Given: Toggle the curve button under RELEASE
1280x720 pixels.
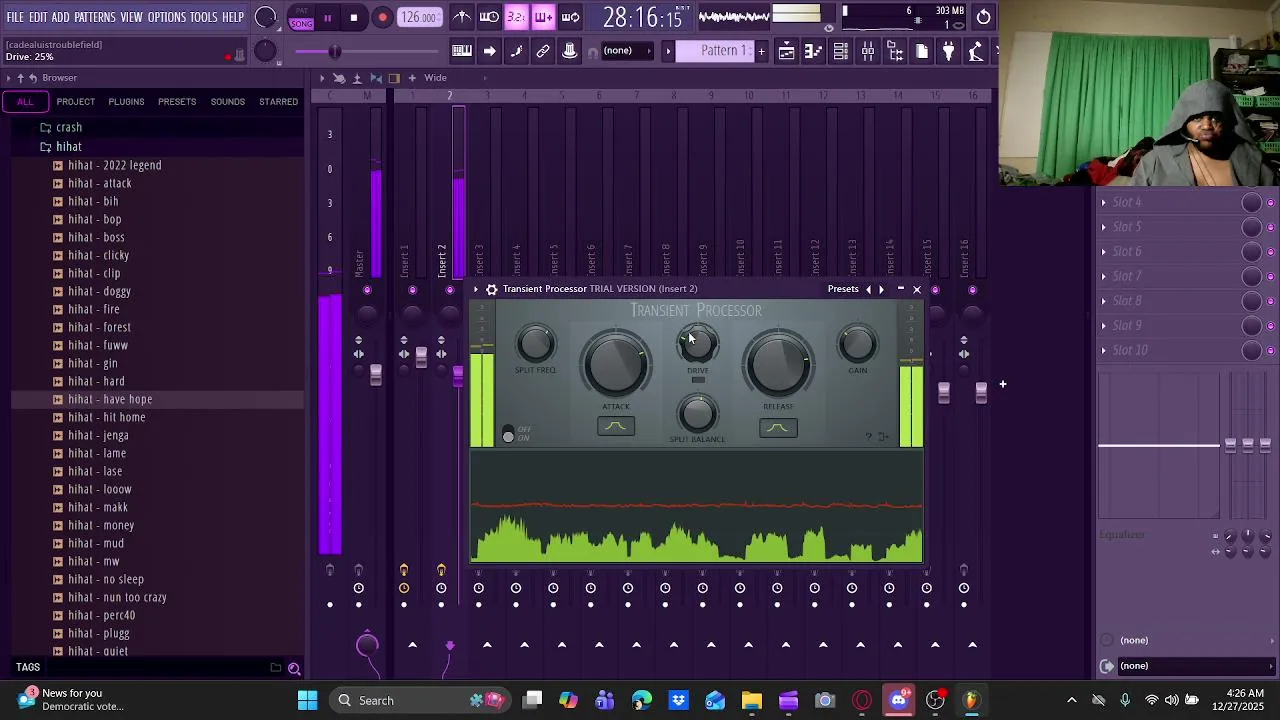Looking at the screenshot, I should 778,428.
